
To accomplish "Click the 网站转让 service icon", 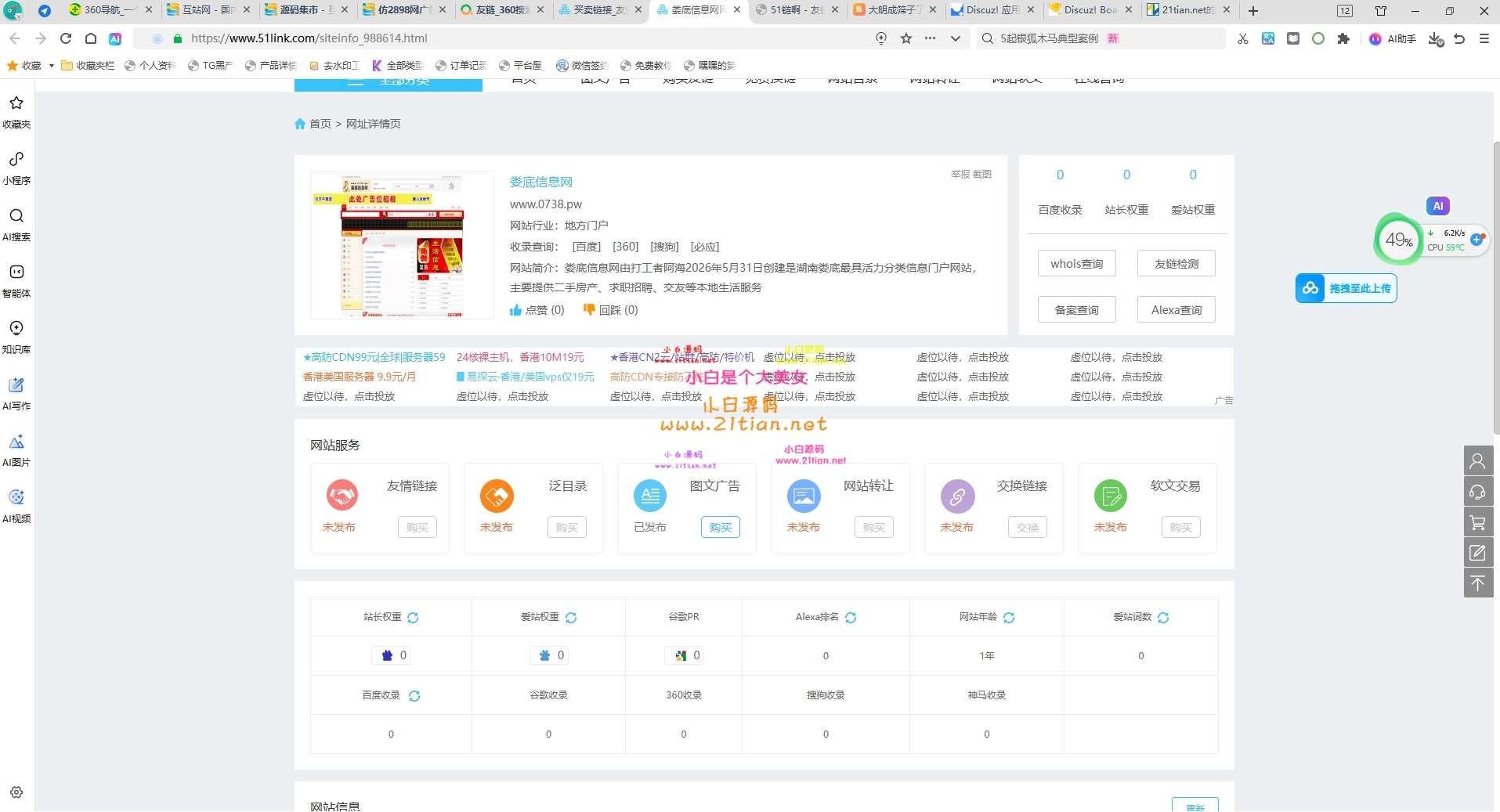I will click(804, 496).
